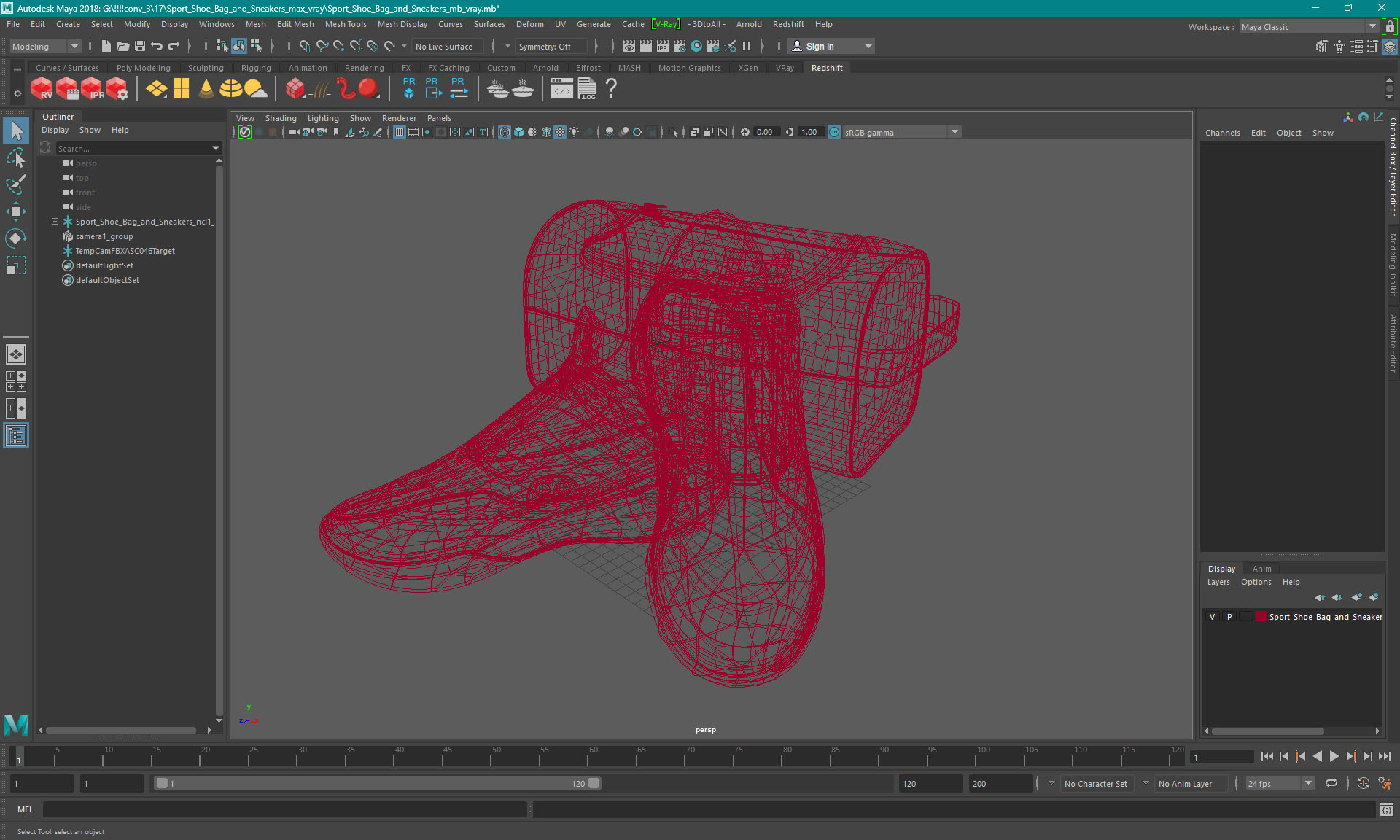Viewport: 1400px width, 840px height.
Task: Activate the Lasso selection tool
Action: (x=16, y=157)
